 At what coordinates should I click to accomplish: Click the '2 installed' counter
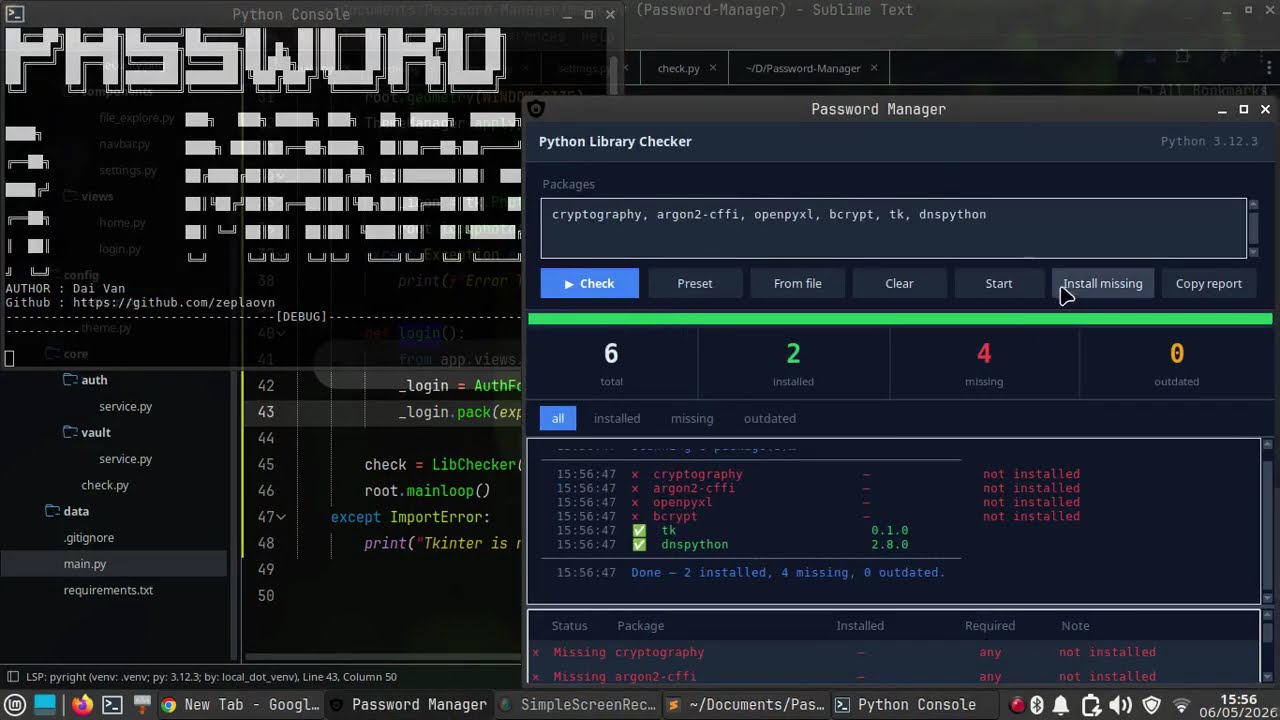[x=793, y=364]
